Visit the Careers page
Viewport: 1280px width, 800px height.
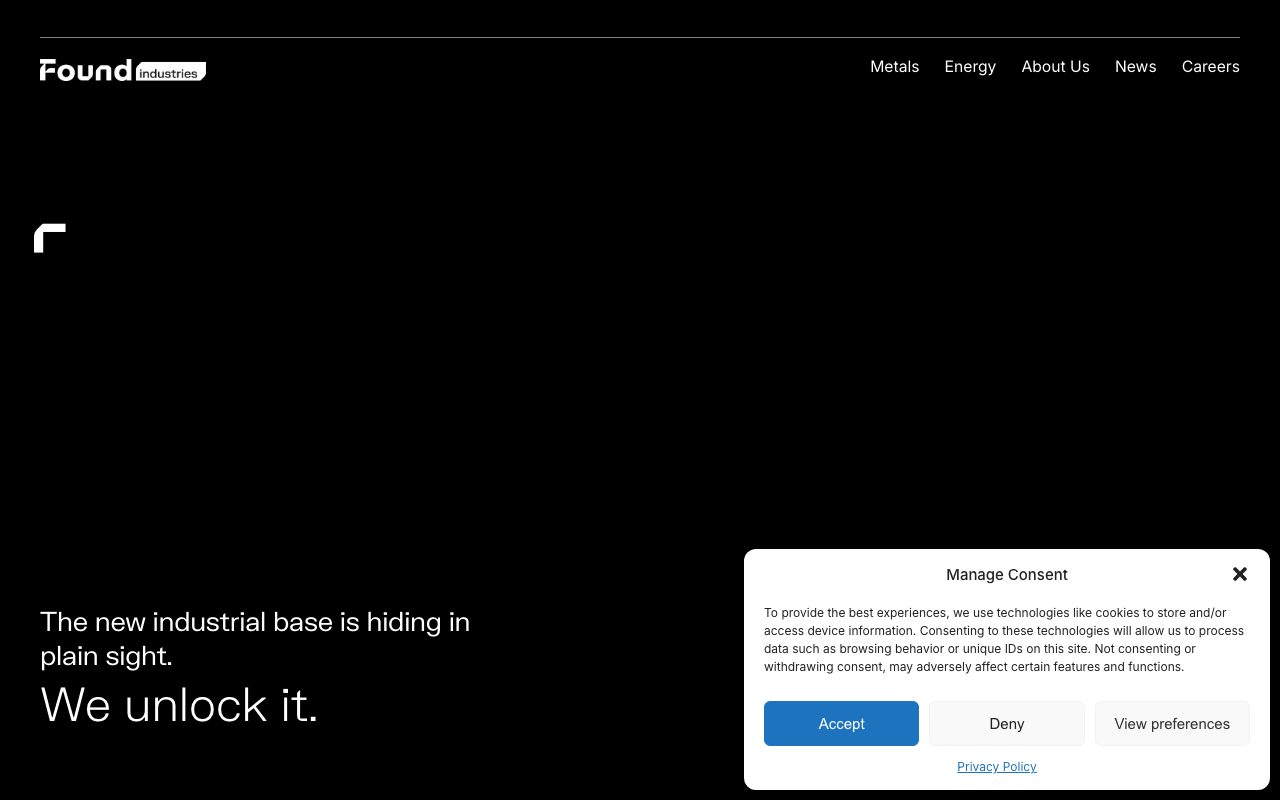tap(1210, 67)
